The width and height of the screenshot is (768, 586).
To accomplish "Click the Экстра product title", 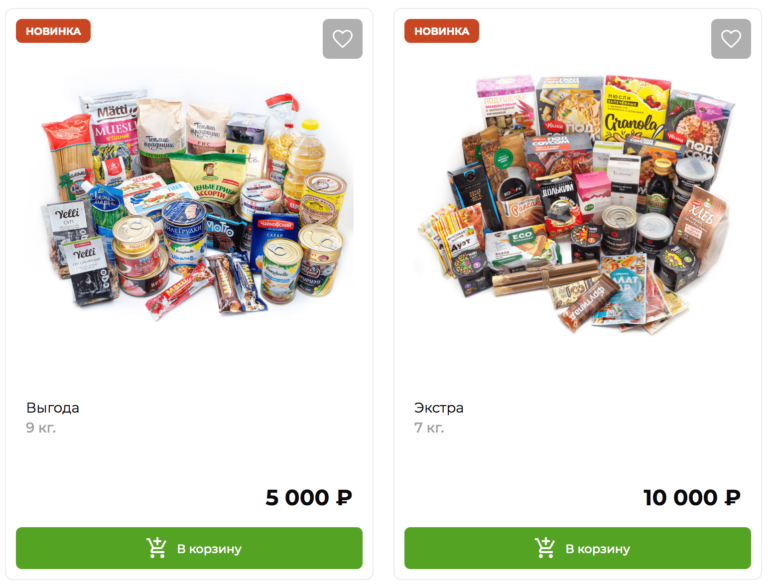I will 439,408.
